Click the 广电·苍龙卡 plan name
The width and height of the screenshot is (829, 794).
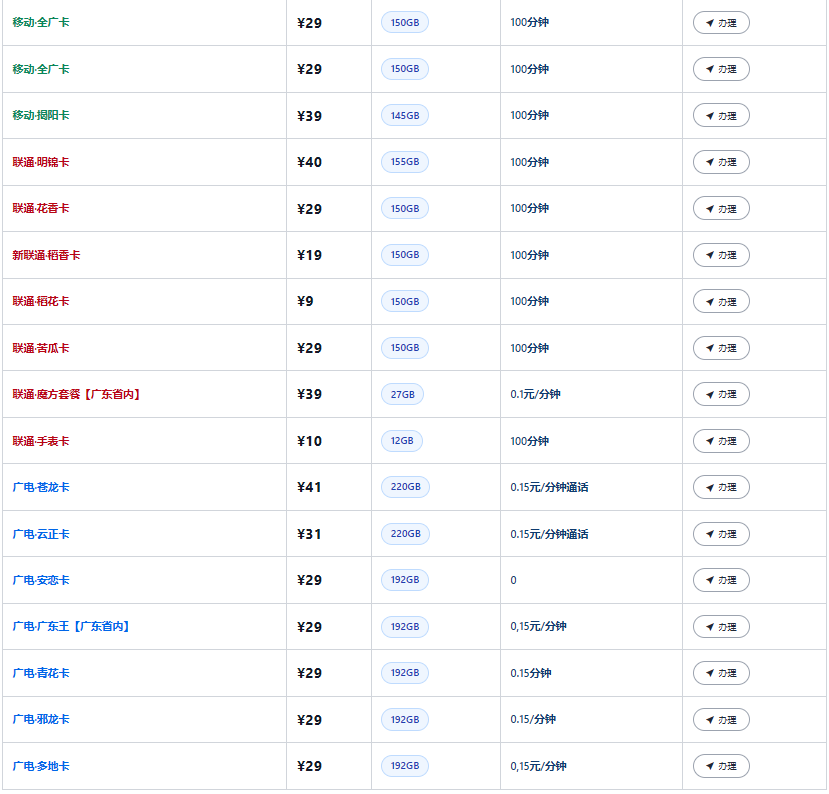click(x=41, y=487)
